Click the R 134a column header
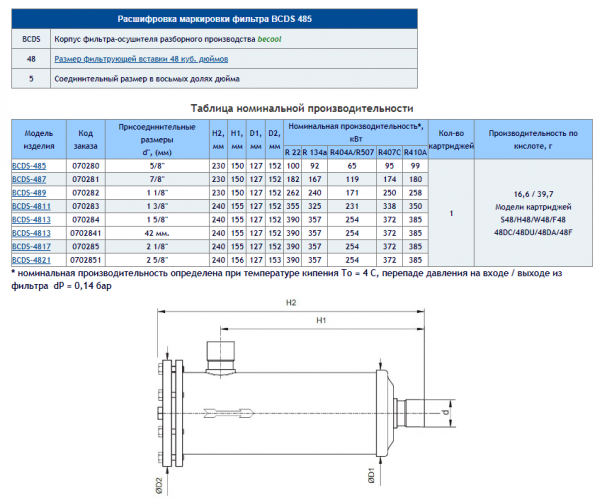This screenshot has width=602, height=500. [314, 152]
